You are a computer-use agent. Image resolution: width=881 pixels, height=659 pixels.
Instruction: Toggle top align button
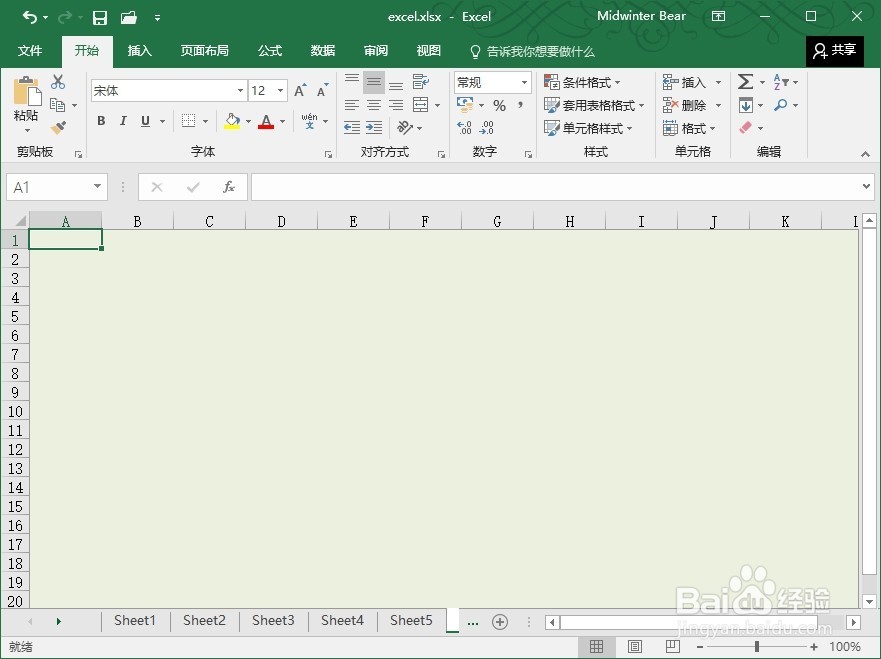pyautogui.click(x=352, y=82)
